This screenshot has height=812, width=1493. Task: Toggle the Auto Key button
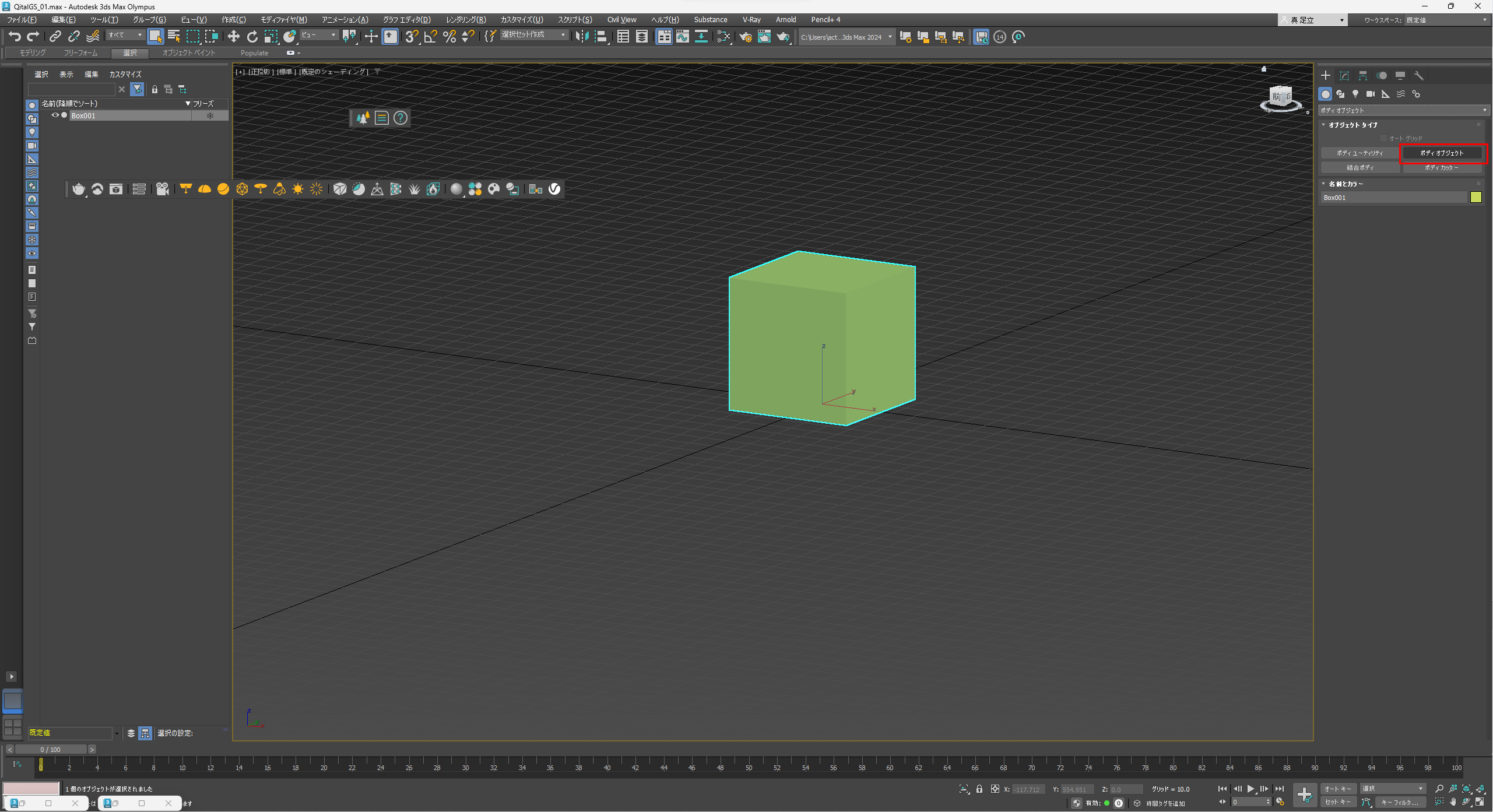click(x=1337, y=789)
